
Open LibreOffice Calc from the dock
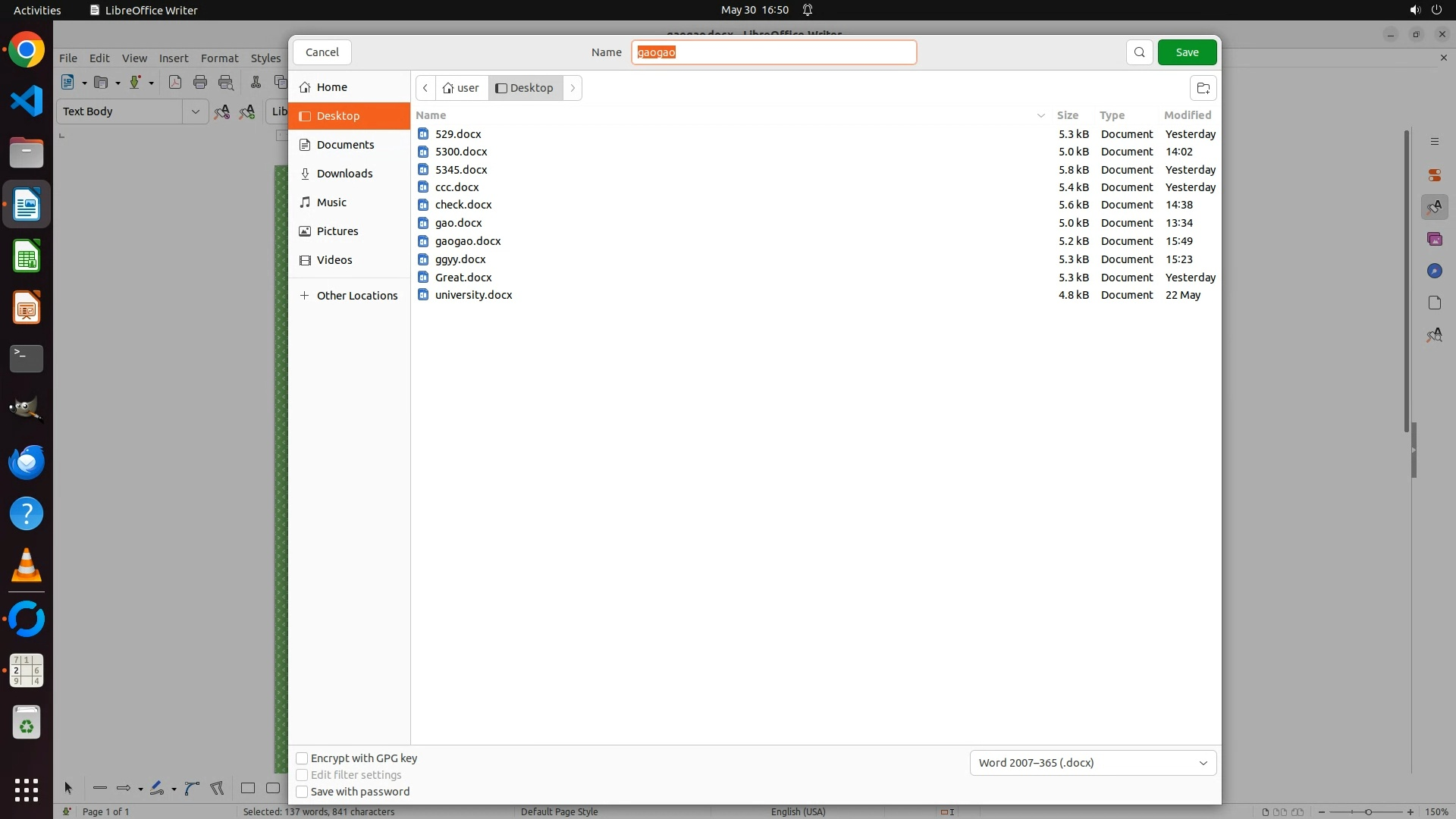pyautogui.click(x=27, y=256)
